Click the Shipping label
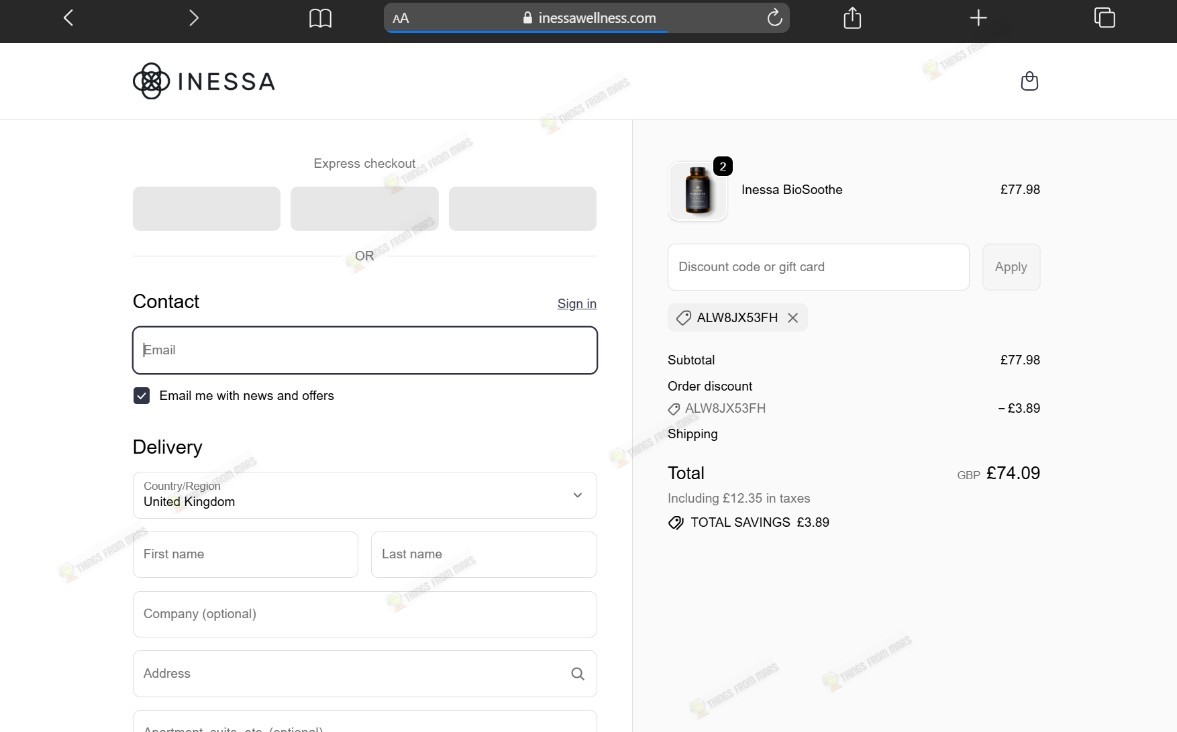This screenshot has height=732, width=1177. click(x=692, y=434)
